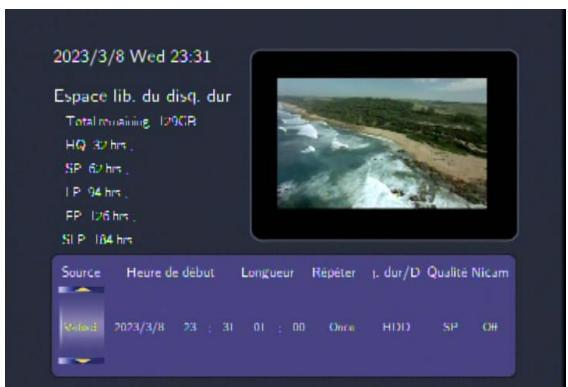Change the recording target HDD

[x=396, y=327]
